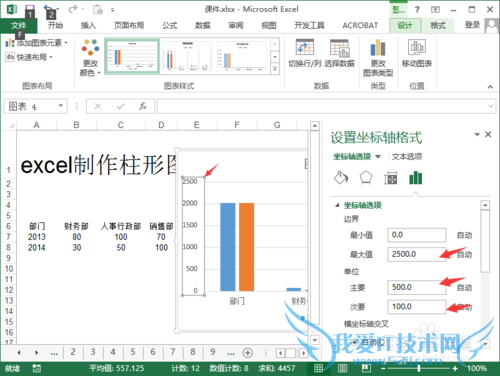
Task: Click the Save icon in quick access toolbar
Action: coord(30,9)
